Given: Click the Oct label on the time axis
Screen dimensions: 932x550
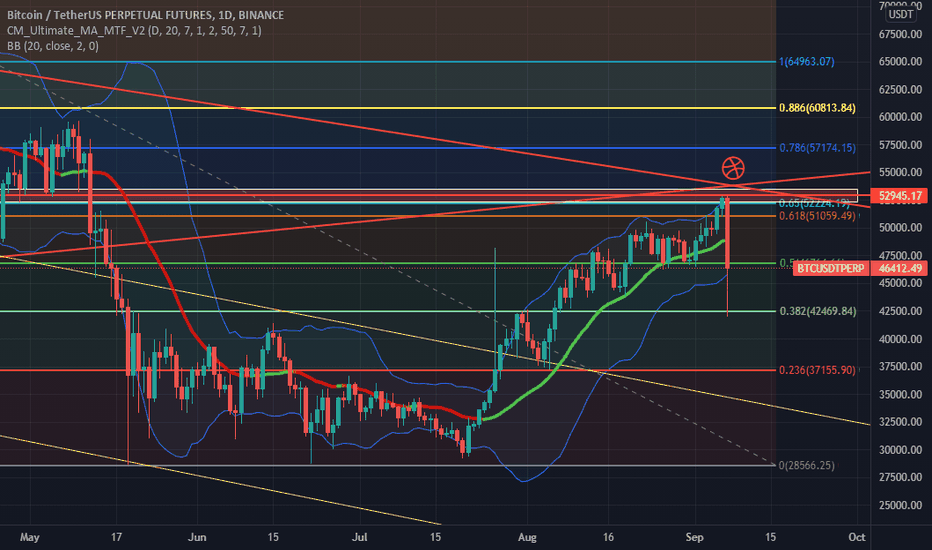Looking at the screenshot, I should [857, 538].
